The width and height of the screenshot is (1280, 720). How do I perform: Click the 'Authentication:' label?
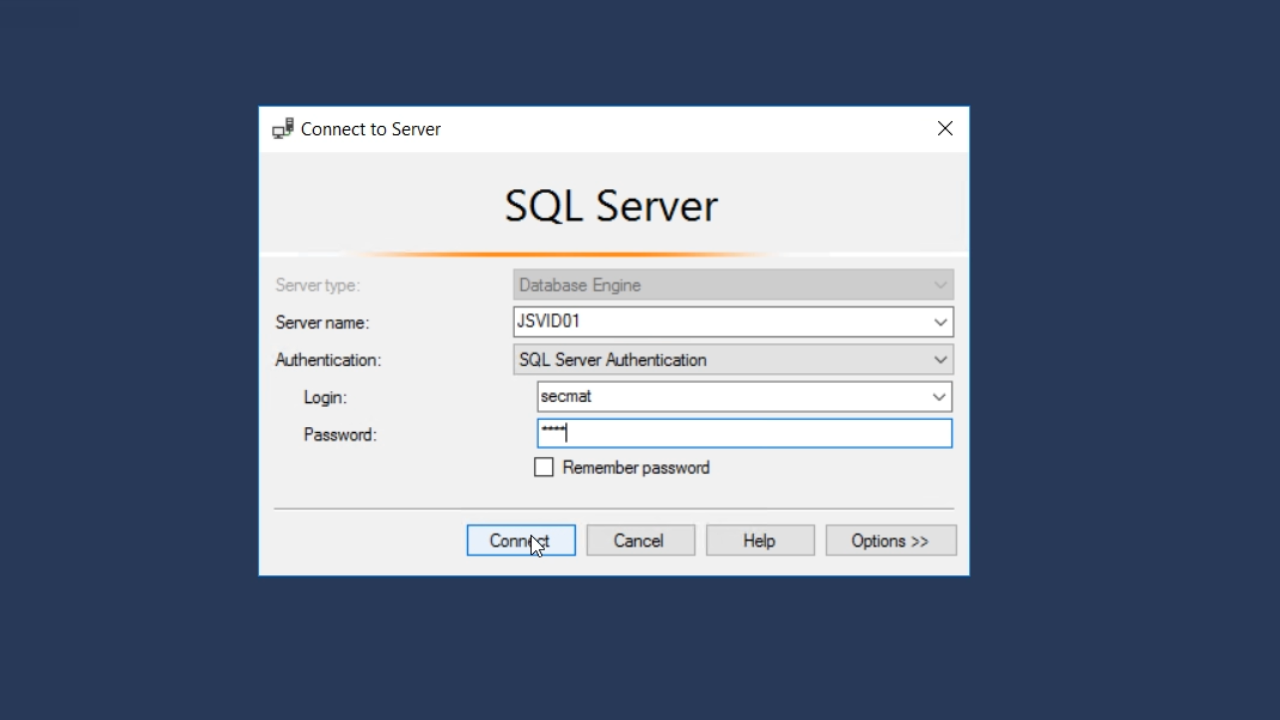328,360
